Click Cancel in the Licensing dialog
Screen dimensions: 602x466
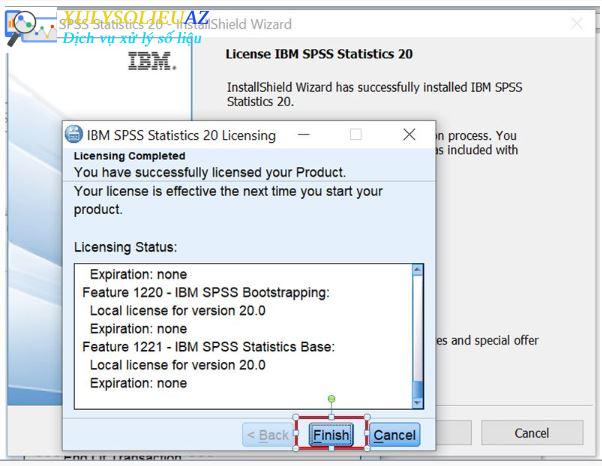[394, 435]
